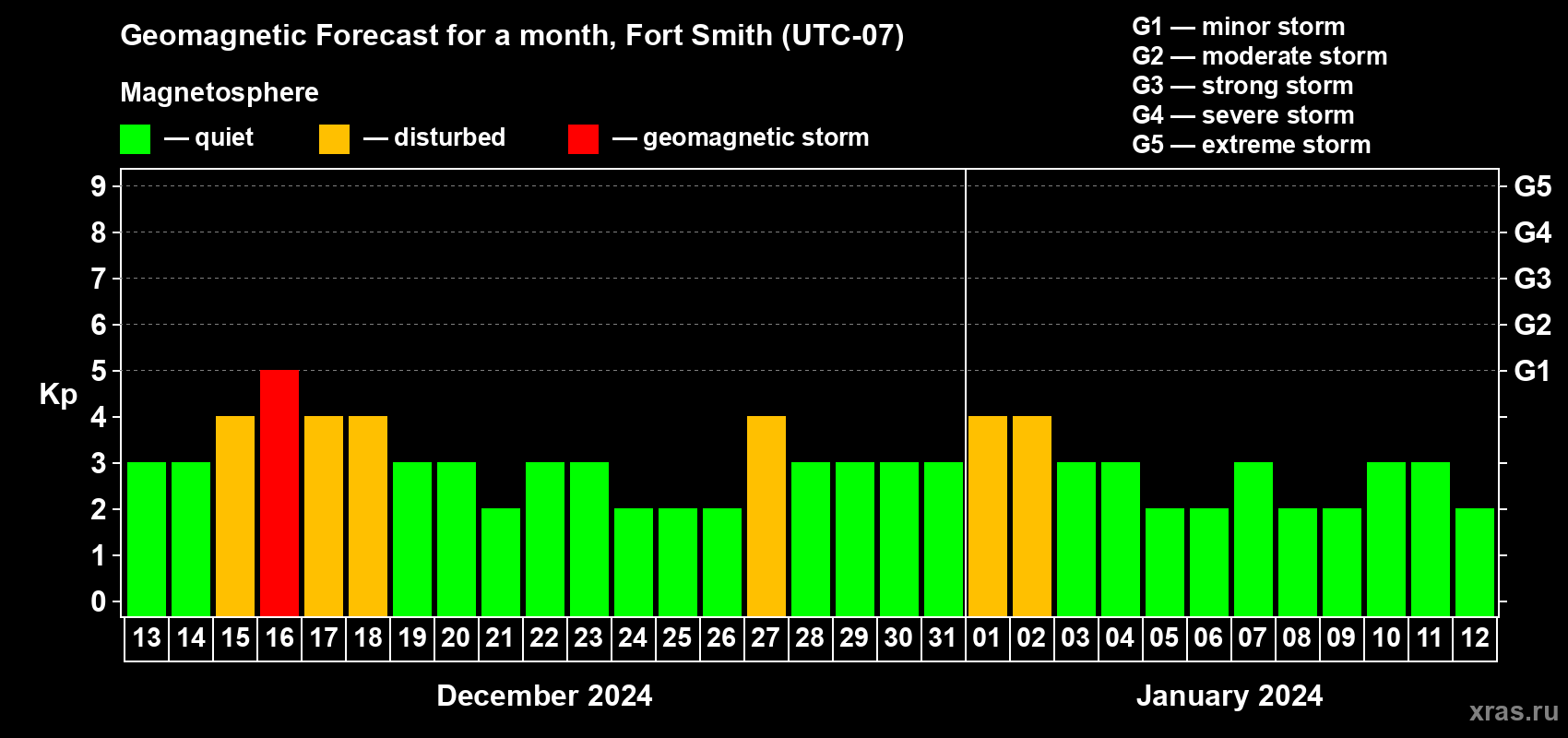
Task: Click the 'December 2024' month label
Action: pyautogui.click(x=544, y=696)
